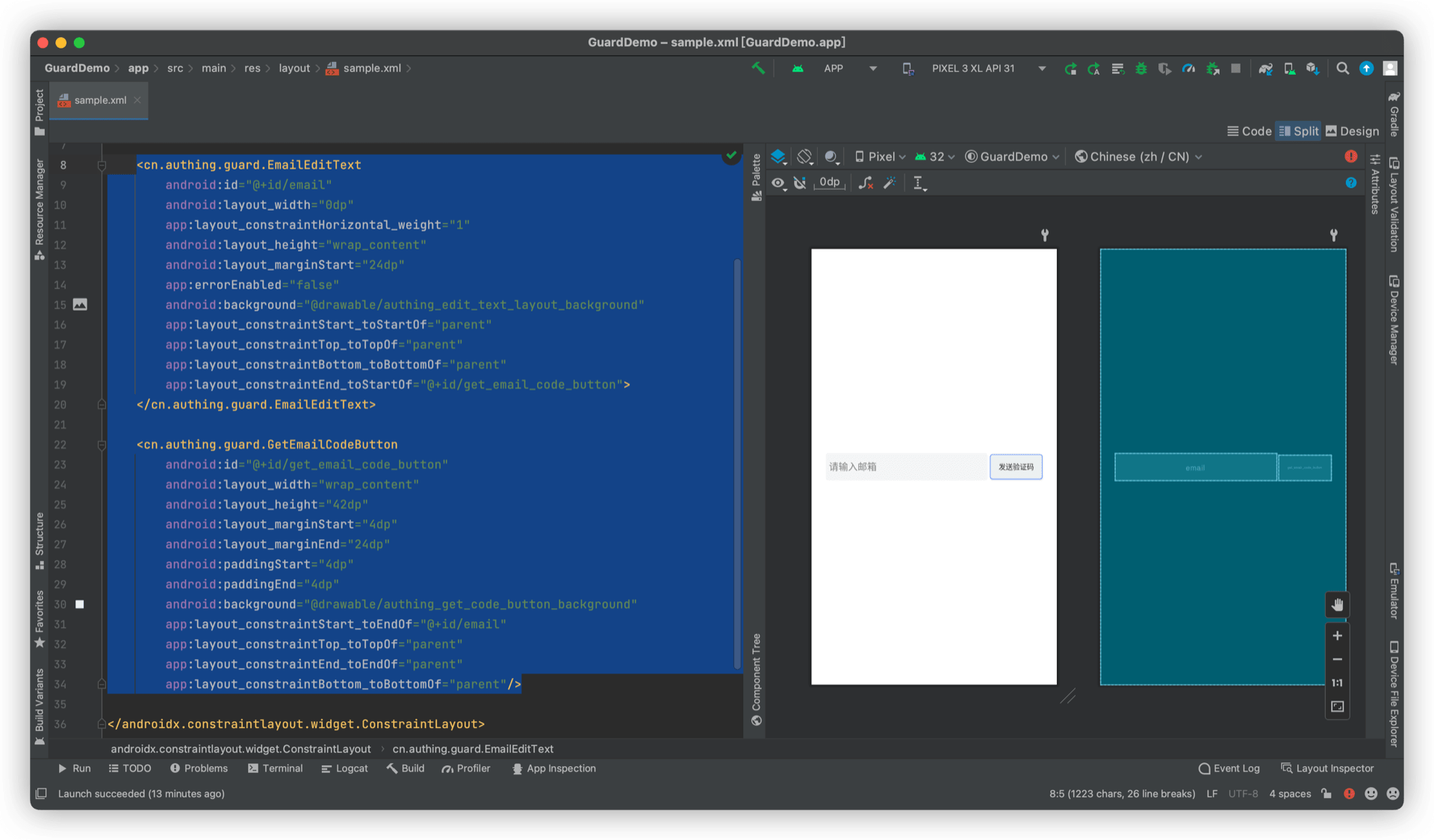This screenshot has width=1434, height=840.
Task: Click the Select Design Surface layers icon
Action: (x=778, y=157)
